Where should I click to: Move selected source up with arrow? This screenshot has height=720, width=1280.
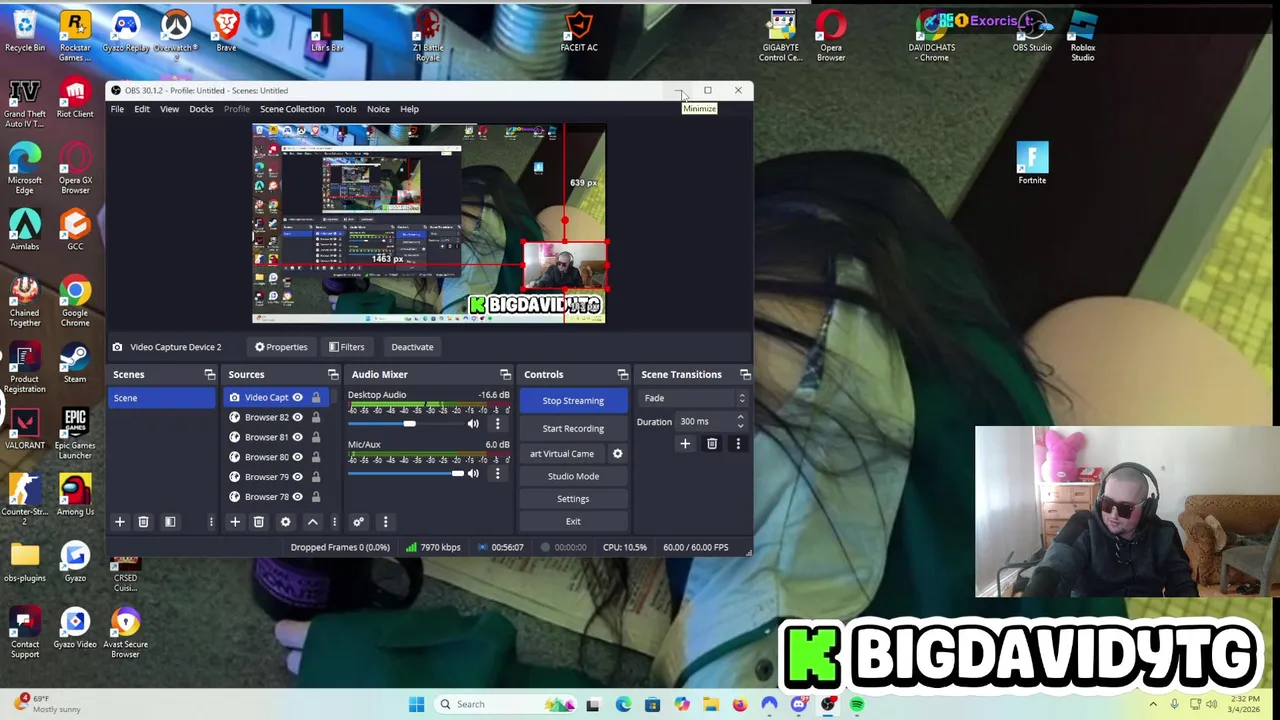coord(312,522)
